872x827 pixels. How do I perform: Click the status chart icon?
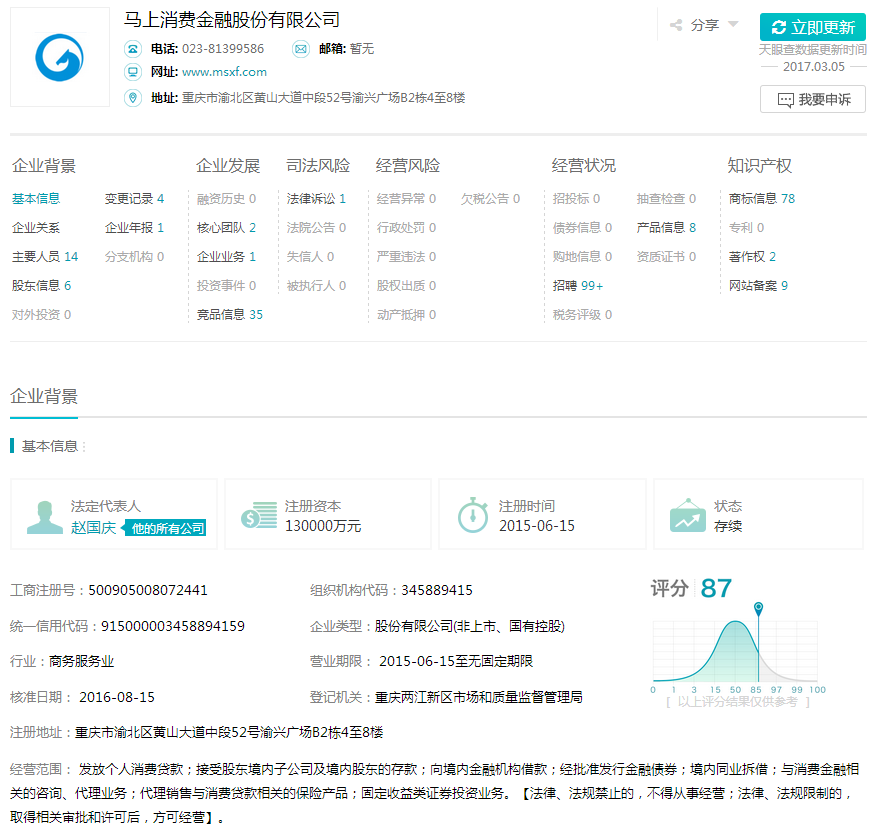tap(688, 515)
